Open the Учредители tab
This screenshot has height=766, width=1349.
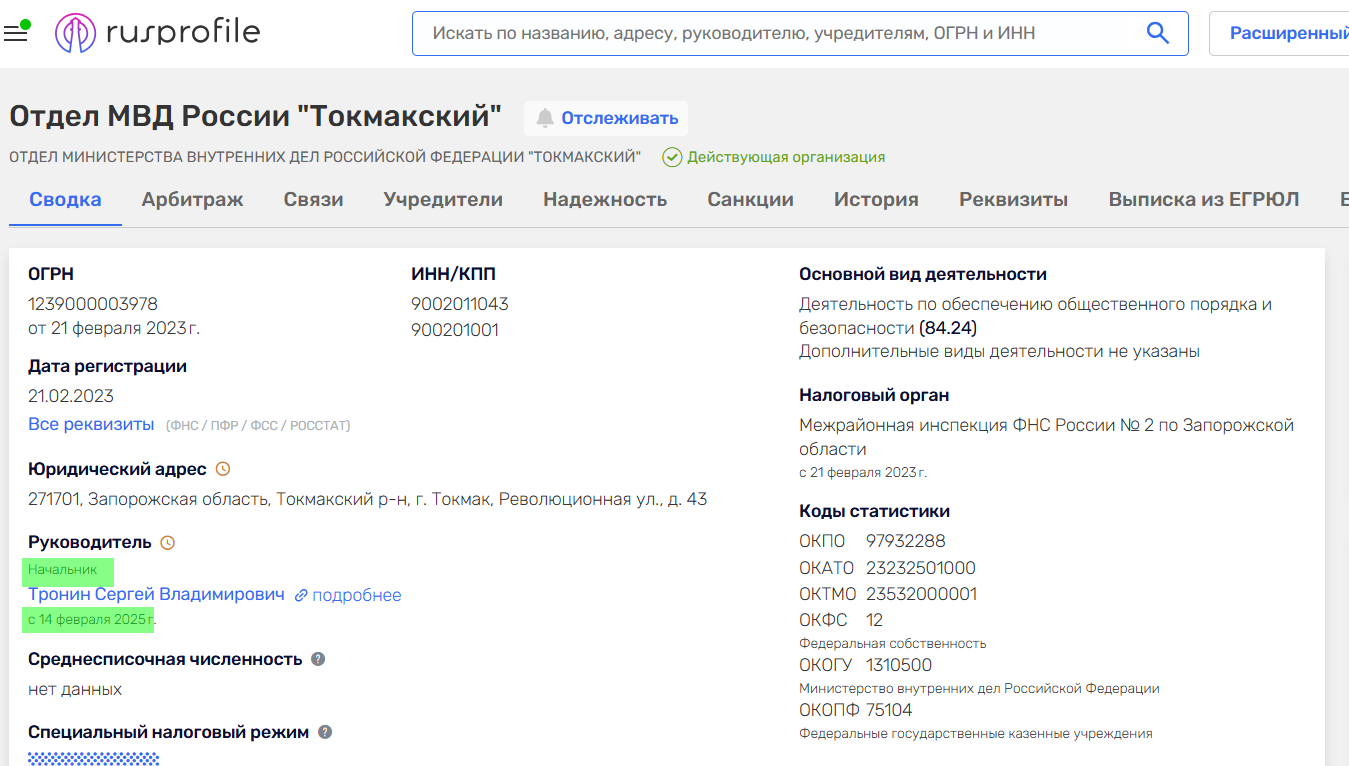coord(443,199)
